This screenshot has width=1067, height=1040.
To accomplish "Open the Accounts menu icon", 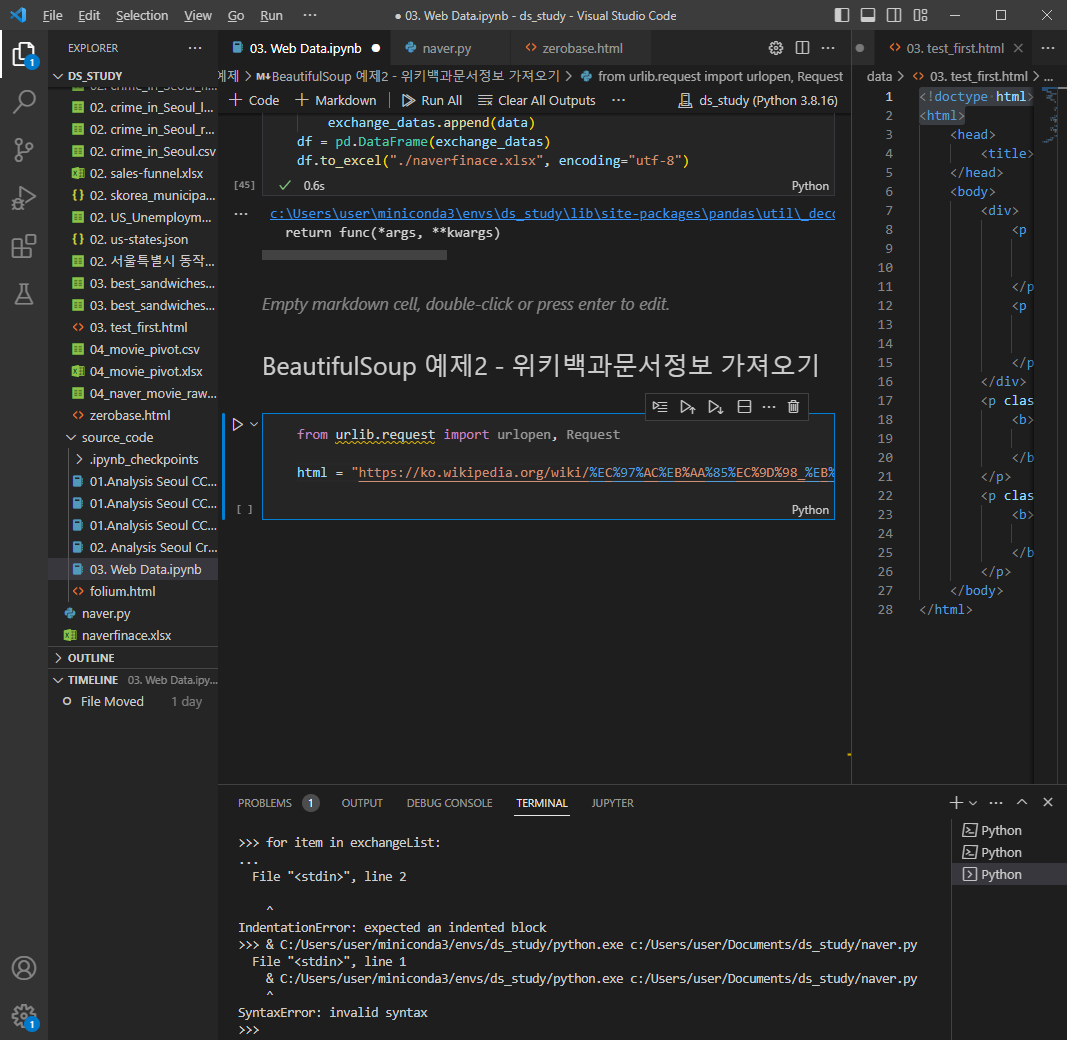I will coord(24,968).
